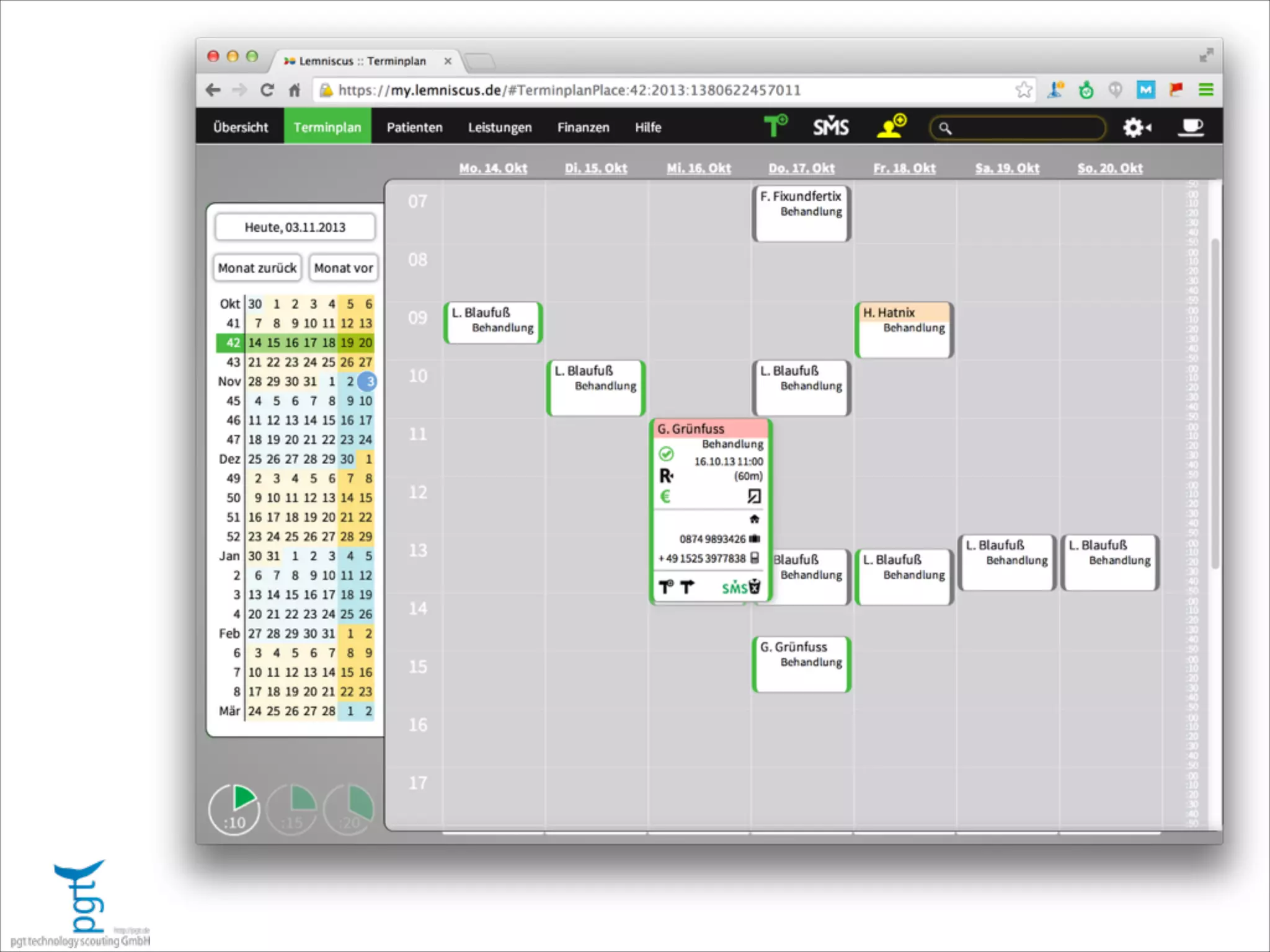Click the add patient icon in the top bar

click(891, 126)
